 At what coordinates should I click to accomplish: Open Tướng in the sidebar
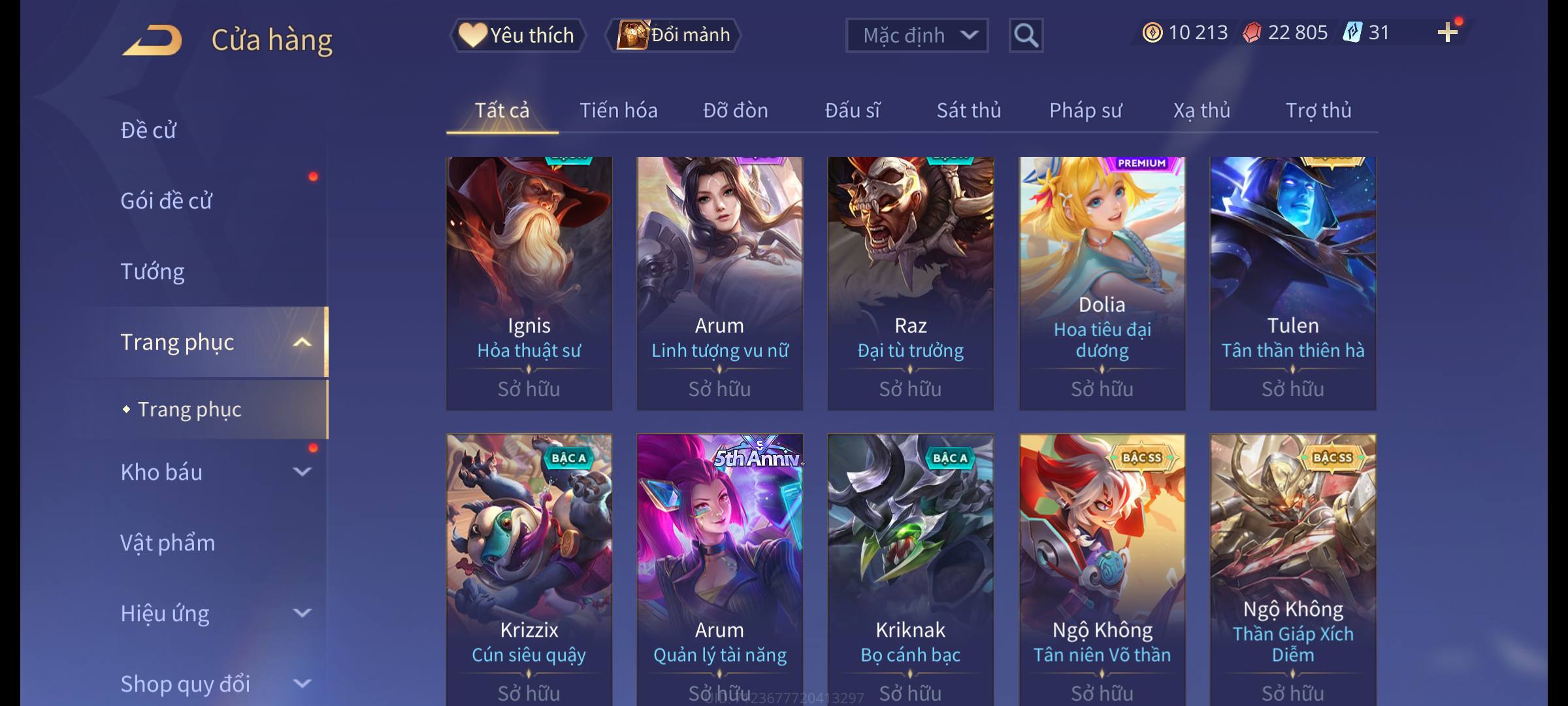[x=152, y=271]
